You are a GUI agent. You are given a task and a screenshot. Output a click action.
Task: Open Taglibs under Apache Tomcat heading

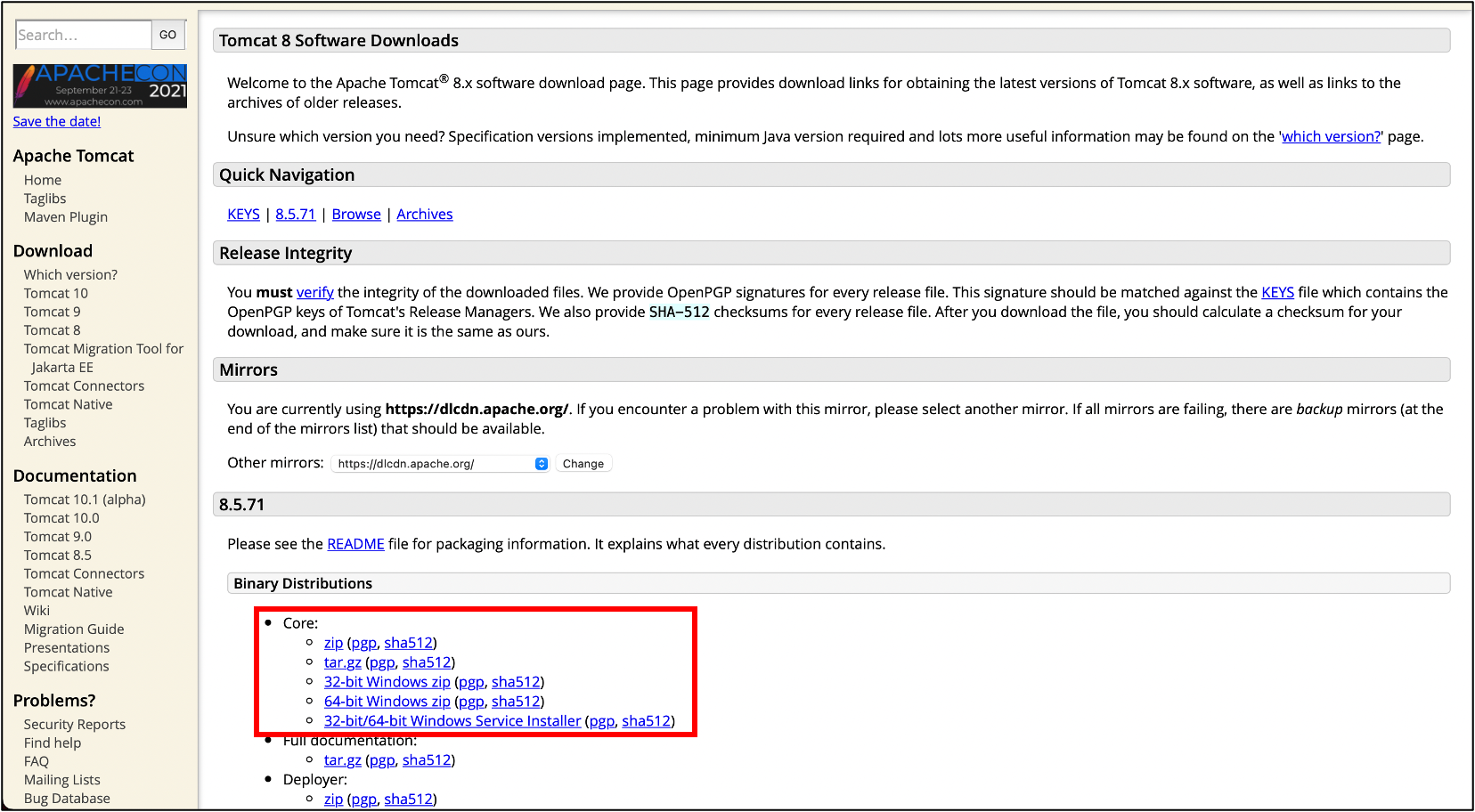click(45, 199)
